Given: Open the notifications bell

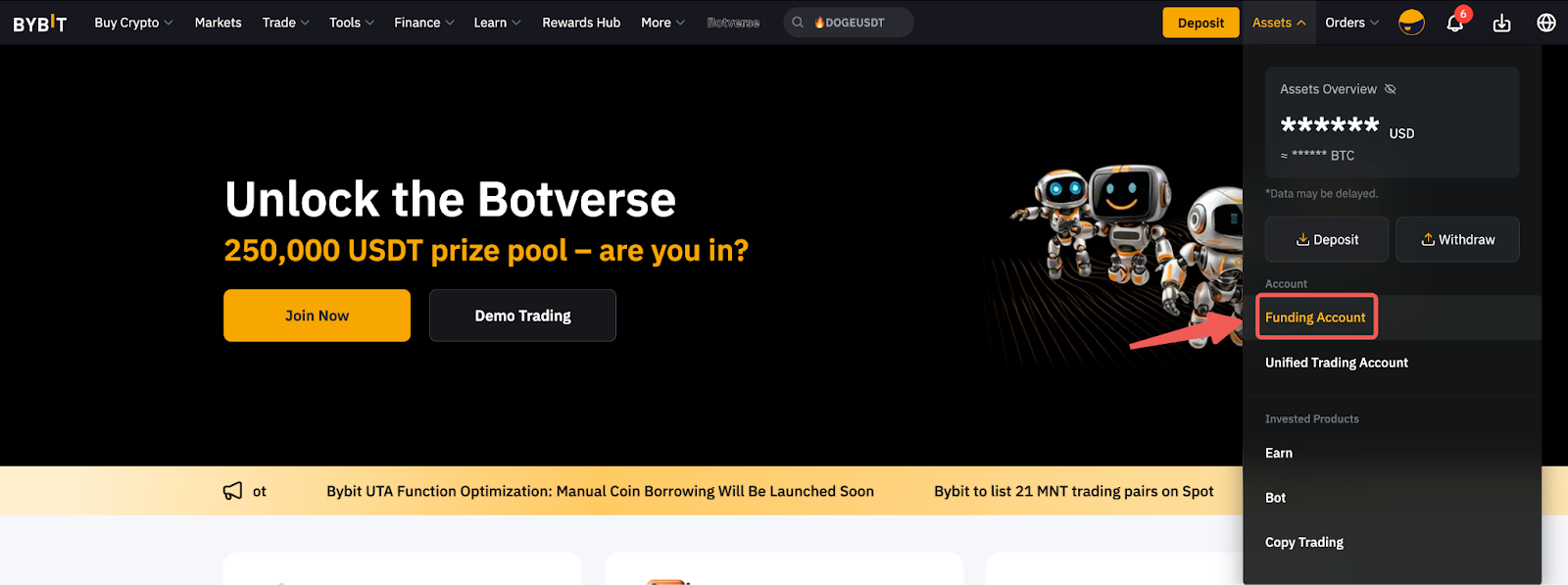Looking at the screenshot, I should pyautogui.click(x=1454, y=24).
